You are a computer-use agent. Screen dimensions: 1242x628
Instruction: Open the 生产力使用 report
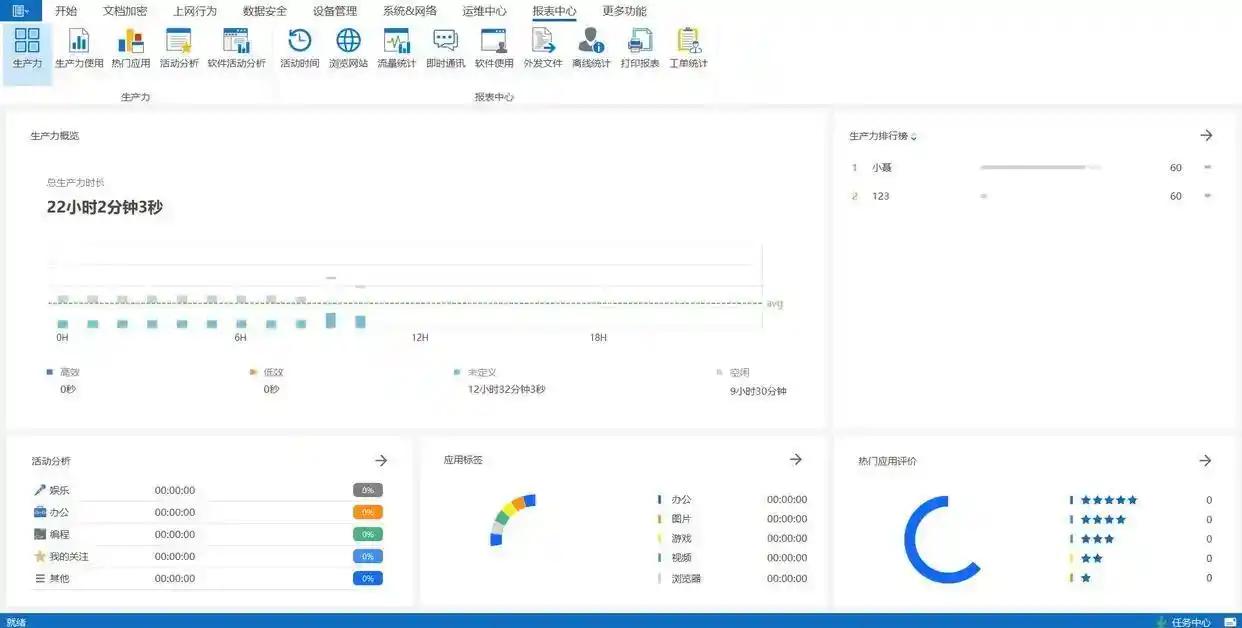[79, 48]
